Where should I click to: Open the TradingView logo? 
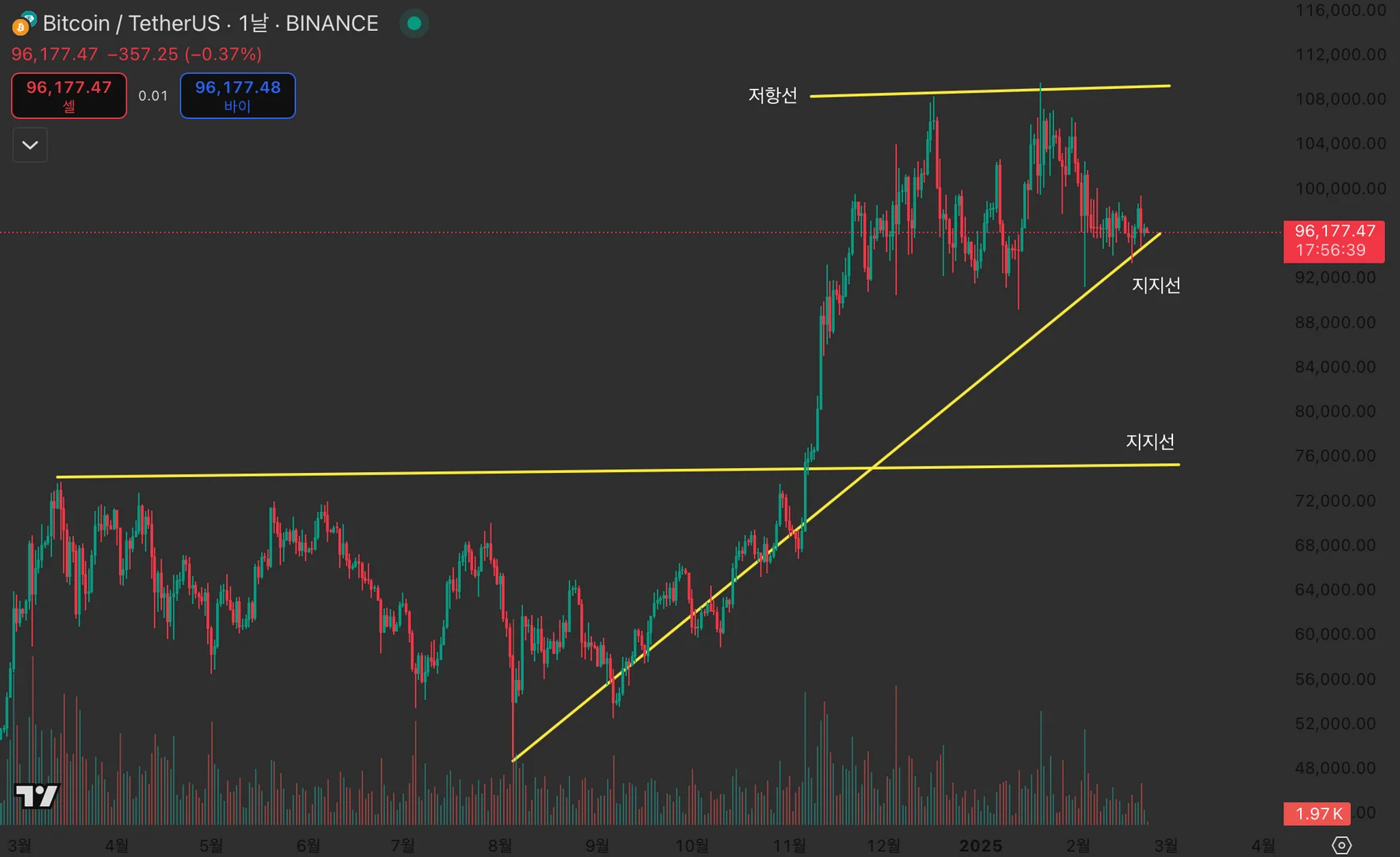tap(37, 795)
